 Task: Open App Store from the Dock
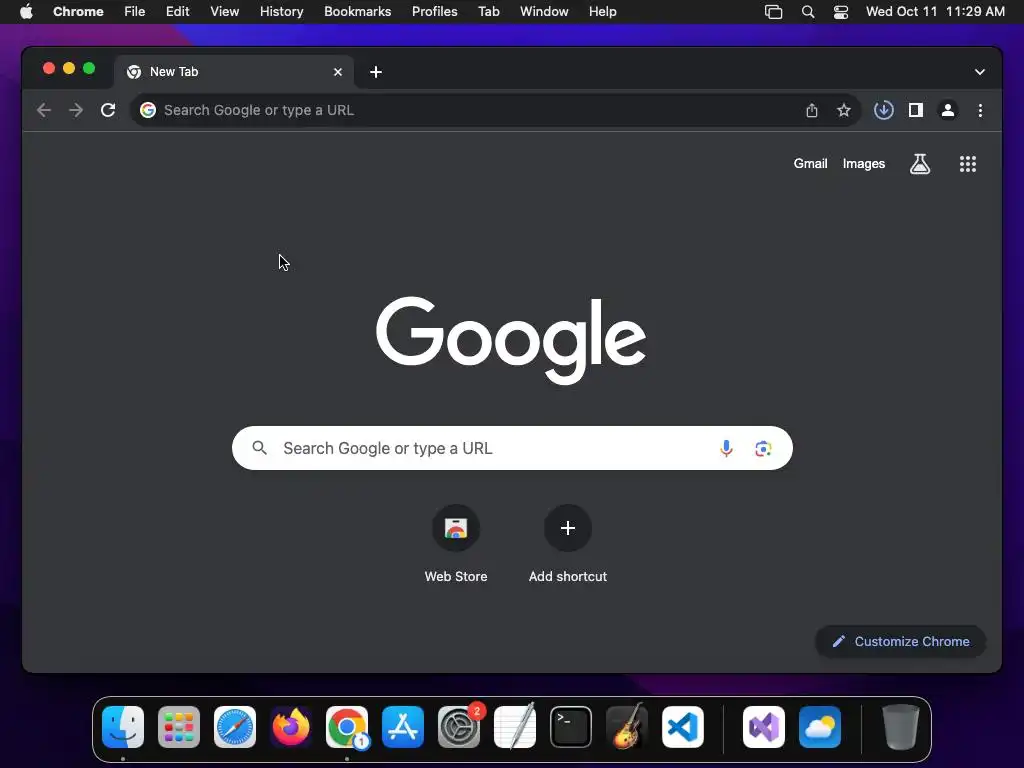403,727
